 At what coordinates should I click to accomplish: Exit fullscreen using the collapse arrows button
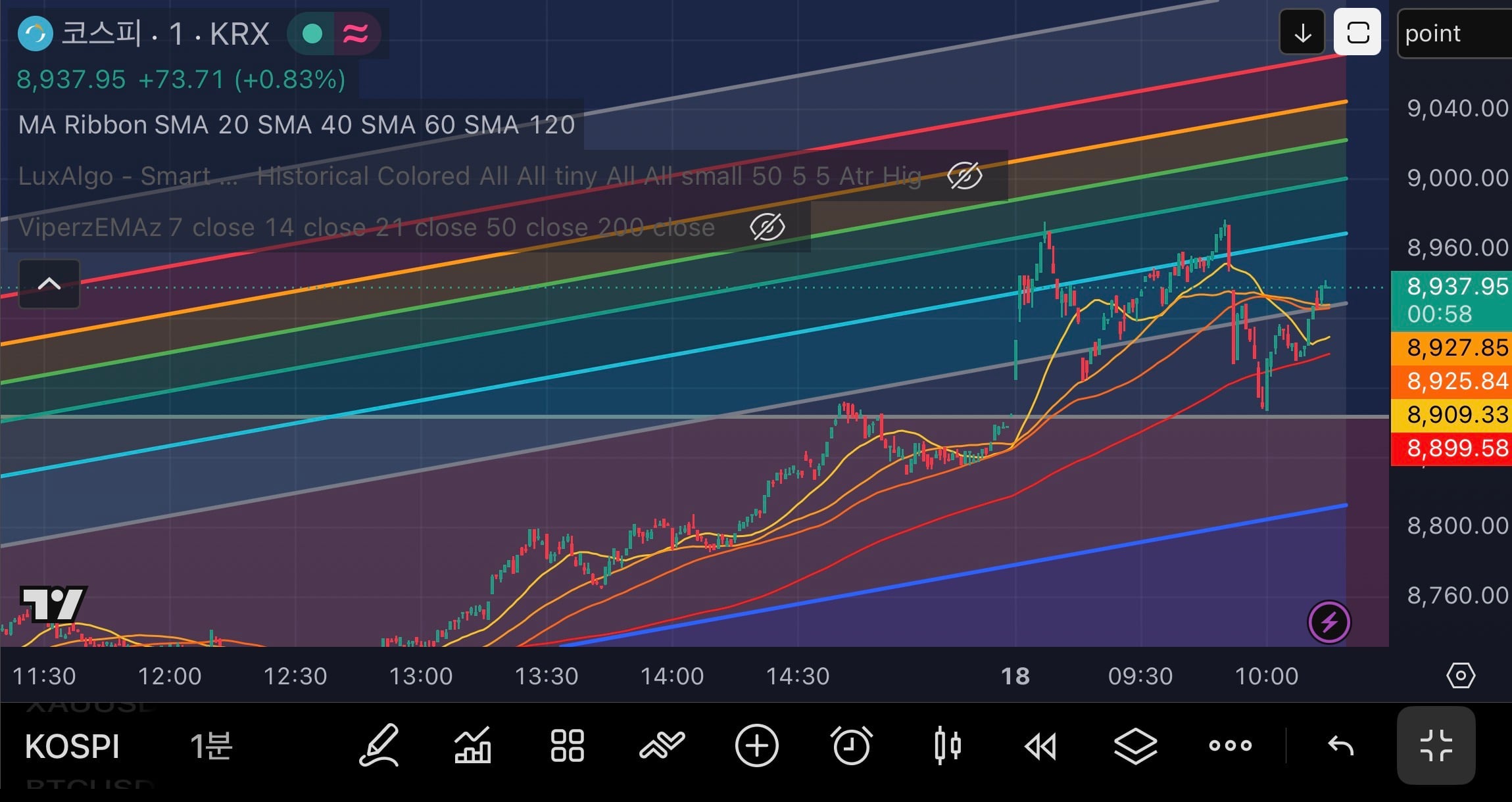coord(1436,745)
